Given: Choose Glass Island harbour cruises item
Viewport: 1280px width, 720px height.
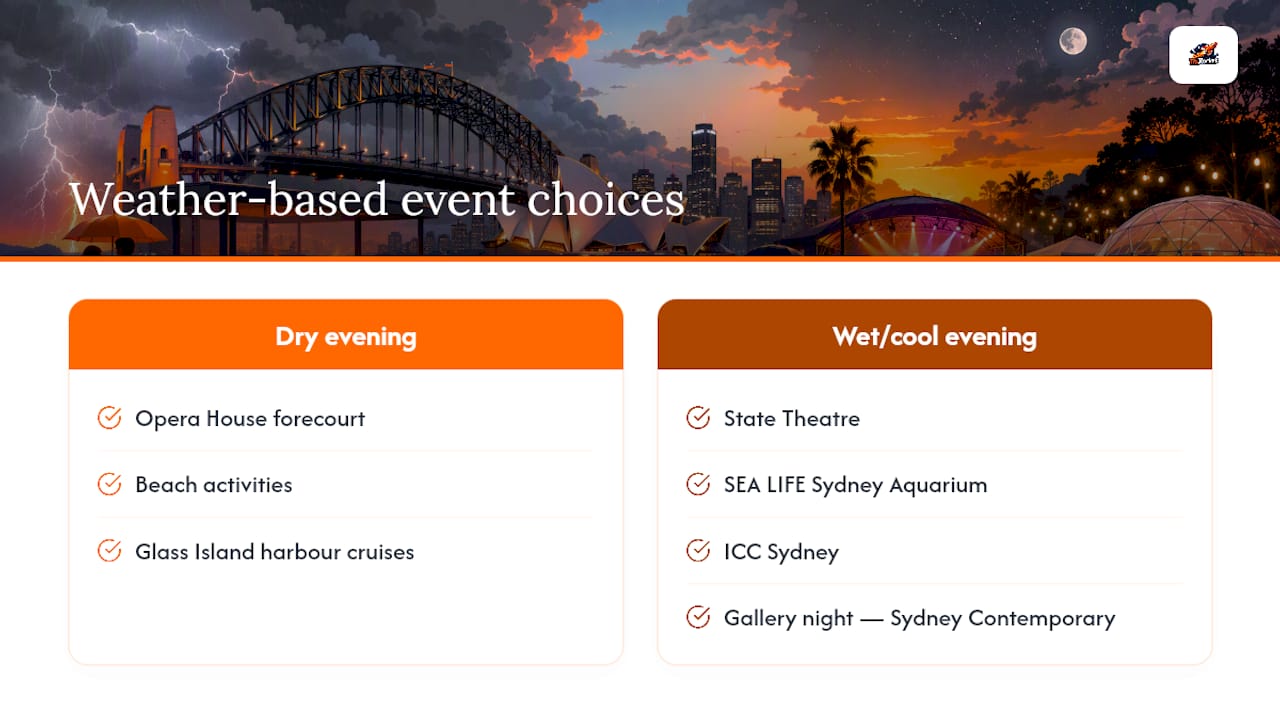Looking at the screenshot, I should (x=345, y=551).
